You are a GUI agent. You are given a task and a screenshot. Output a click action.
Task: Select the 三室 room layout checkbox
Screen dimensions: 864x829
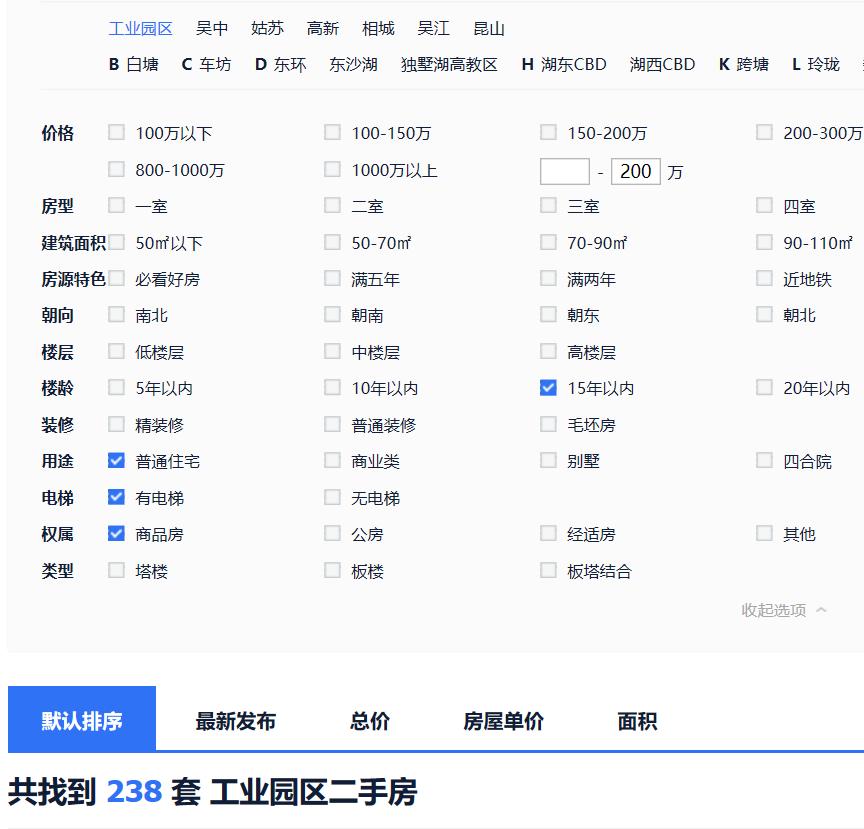[548, 205]
